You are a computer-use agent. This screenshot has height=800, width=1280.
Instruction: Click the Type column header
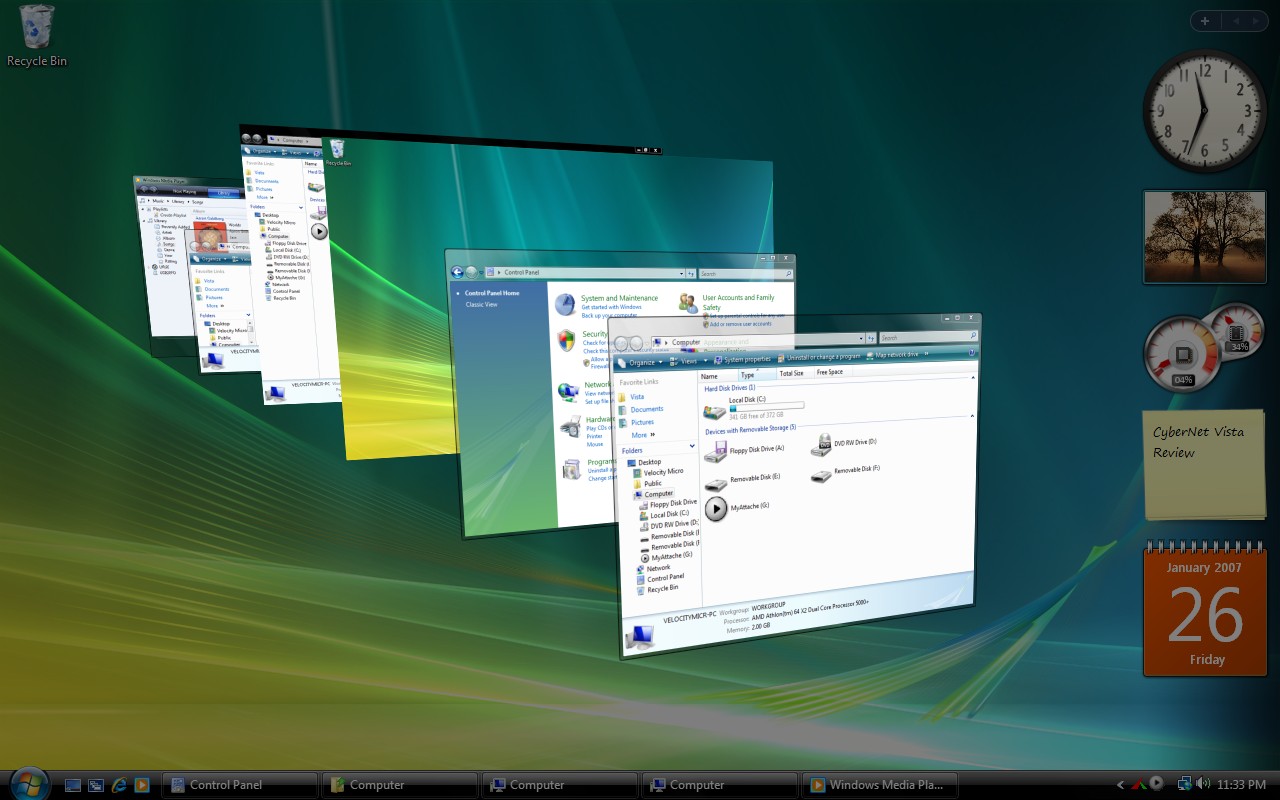pos(748,375)
